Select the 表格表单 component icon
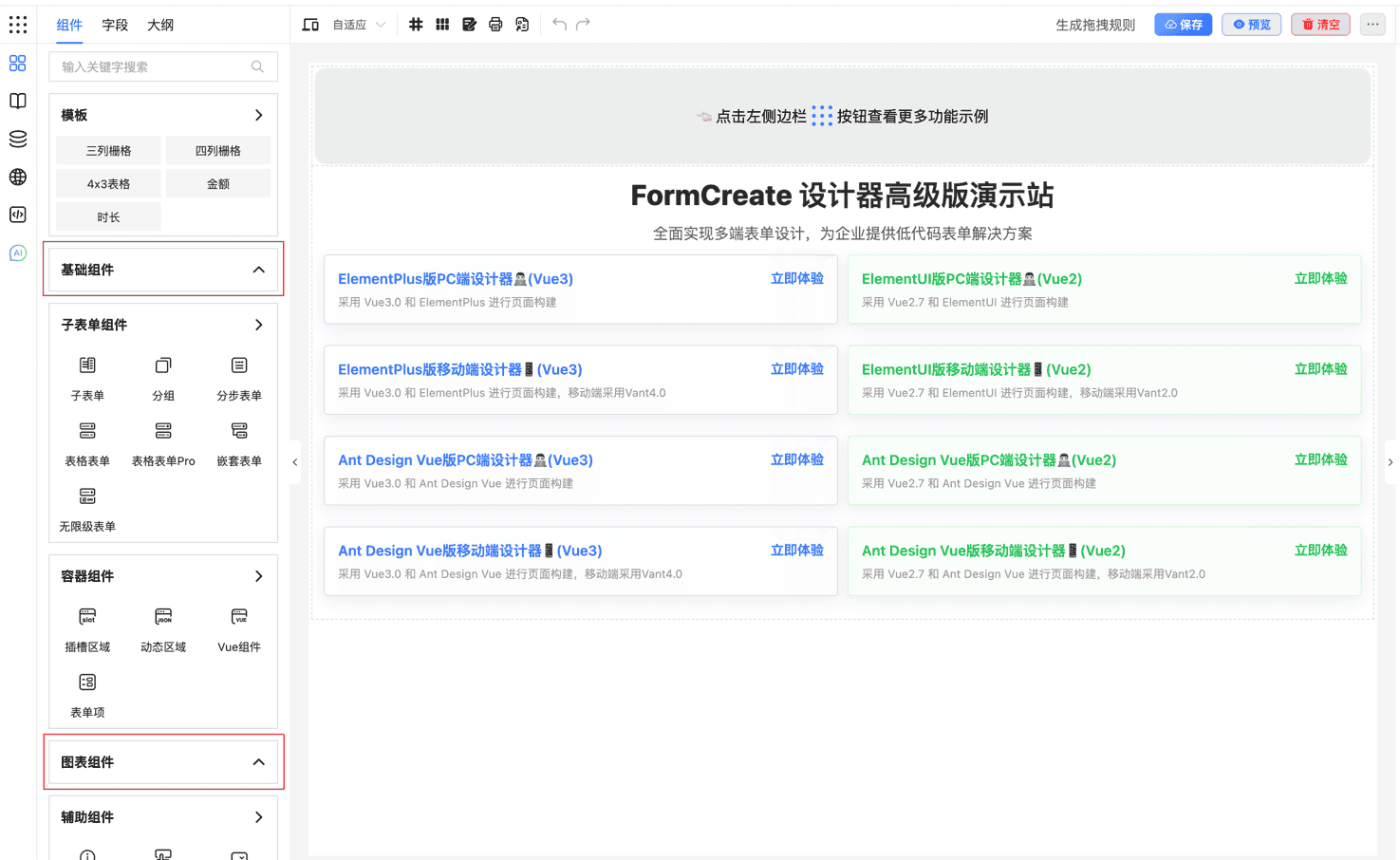Screen dimensions: 1400x860 pos(87,431)
